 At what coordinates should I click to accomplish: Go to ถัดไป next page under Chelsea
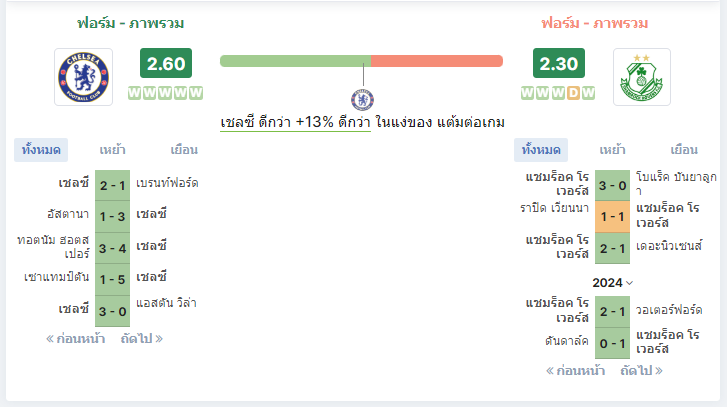pos(142,339)
